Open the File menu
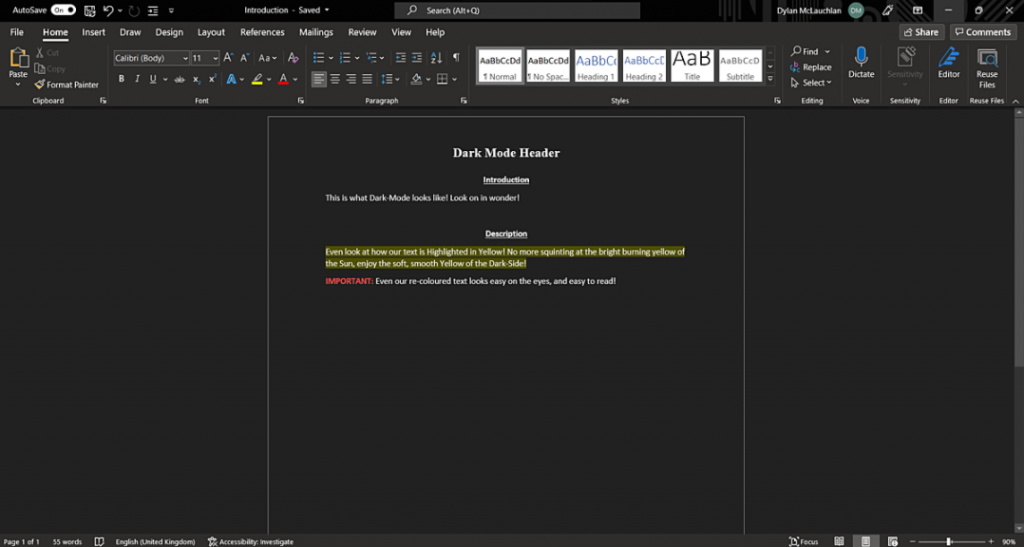Screen dimensions: 1024x547 click(x=17, y=32)
